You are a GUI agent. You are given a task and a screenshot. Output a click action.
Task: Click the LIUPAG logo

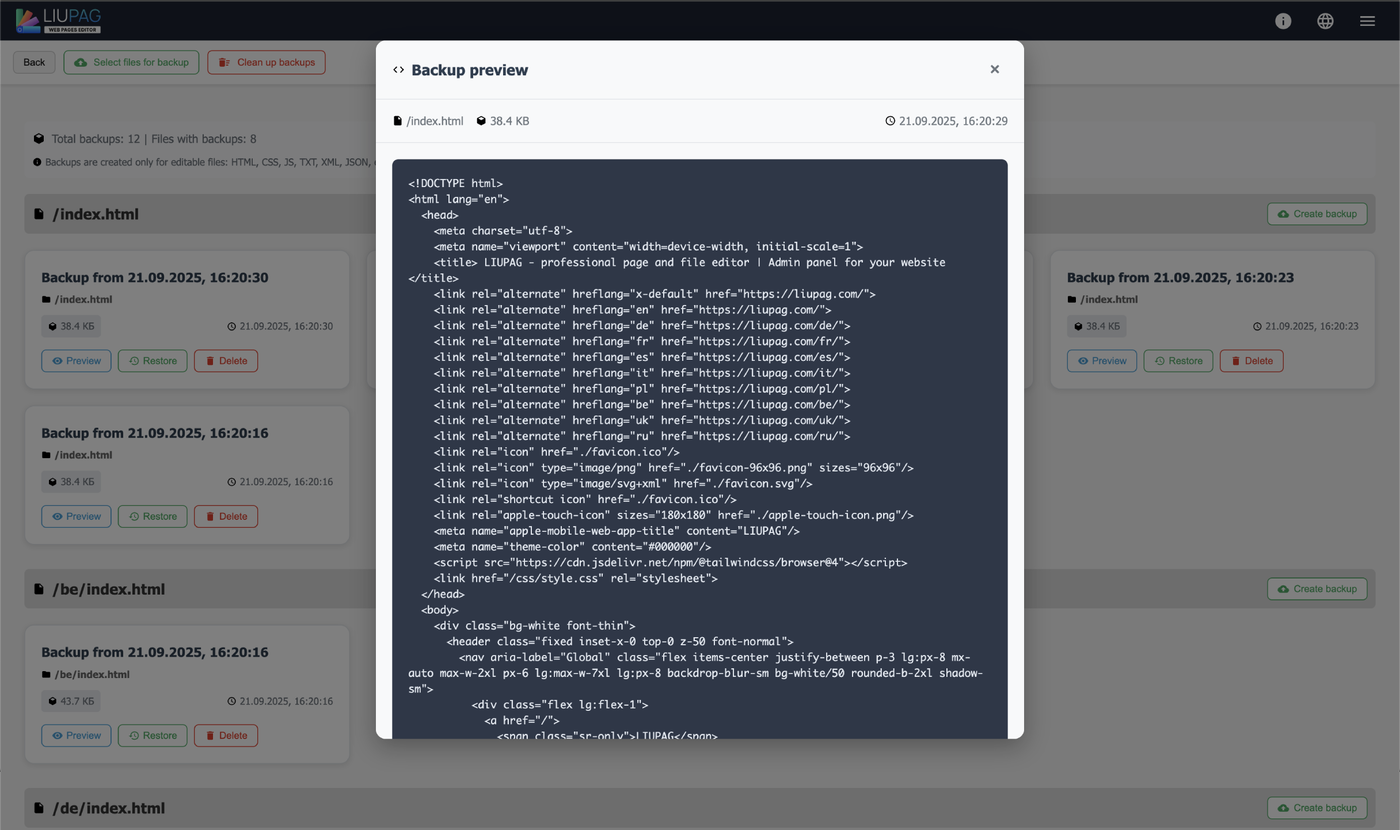point(58,20)
